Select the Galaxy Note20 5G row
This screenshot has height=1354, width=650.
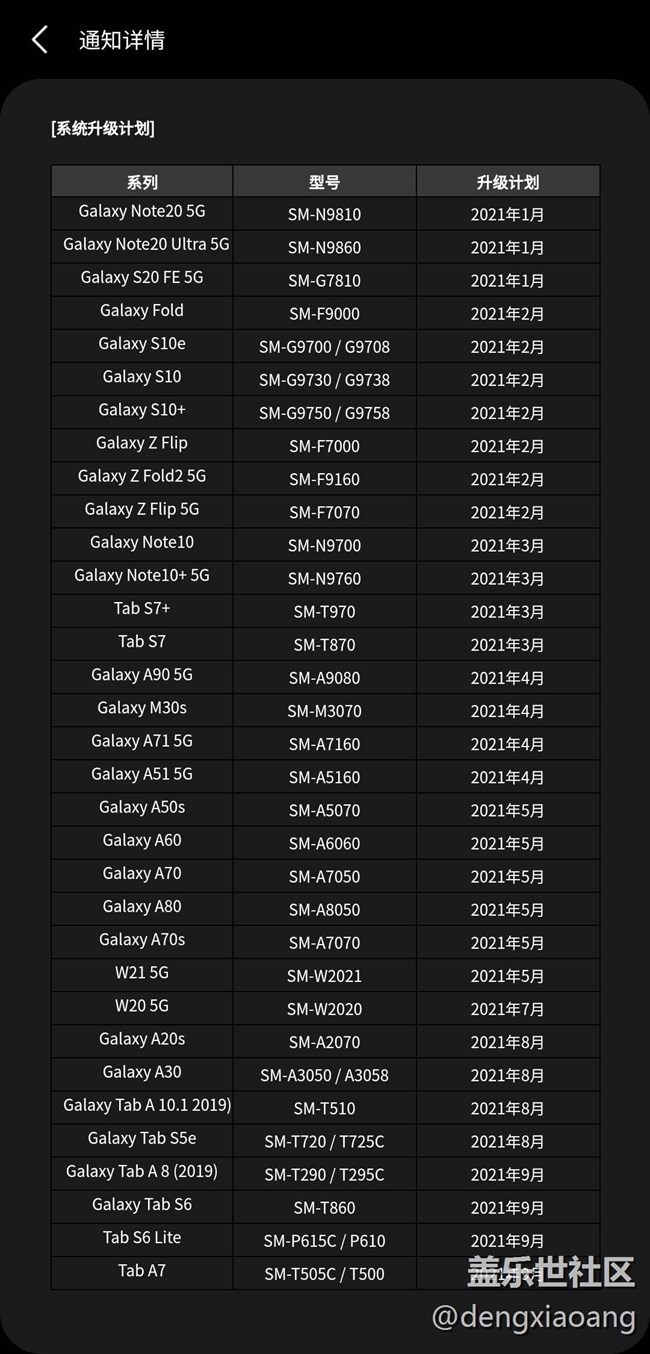[x=326, y=214]
